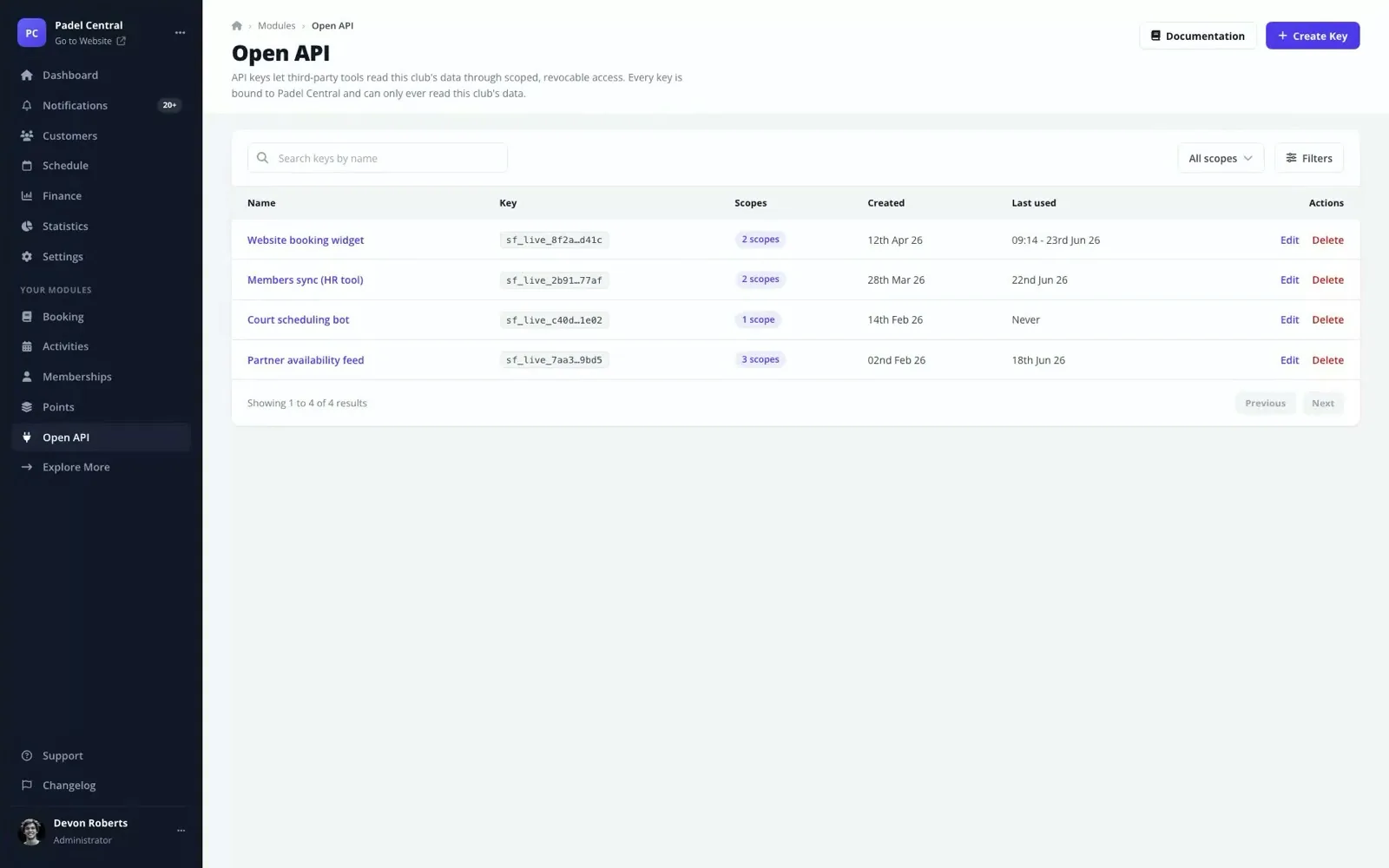The width and height of the screenshot is (1389, 868).
Task: Edit the Court scheduling bot key
Action: 1290,320
